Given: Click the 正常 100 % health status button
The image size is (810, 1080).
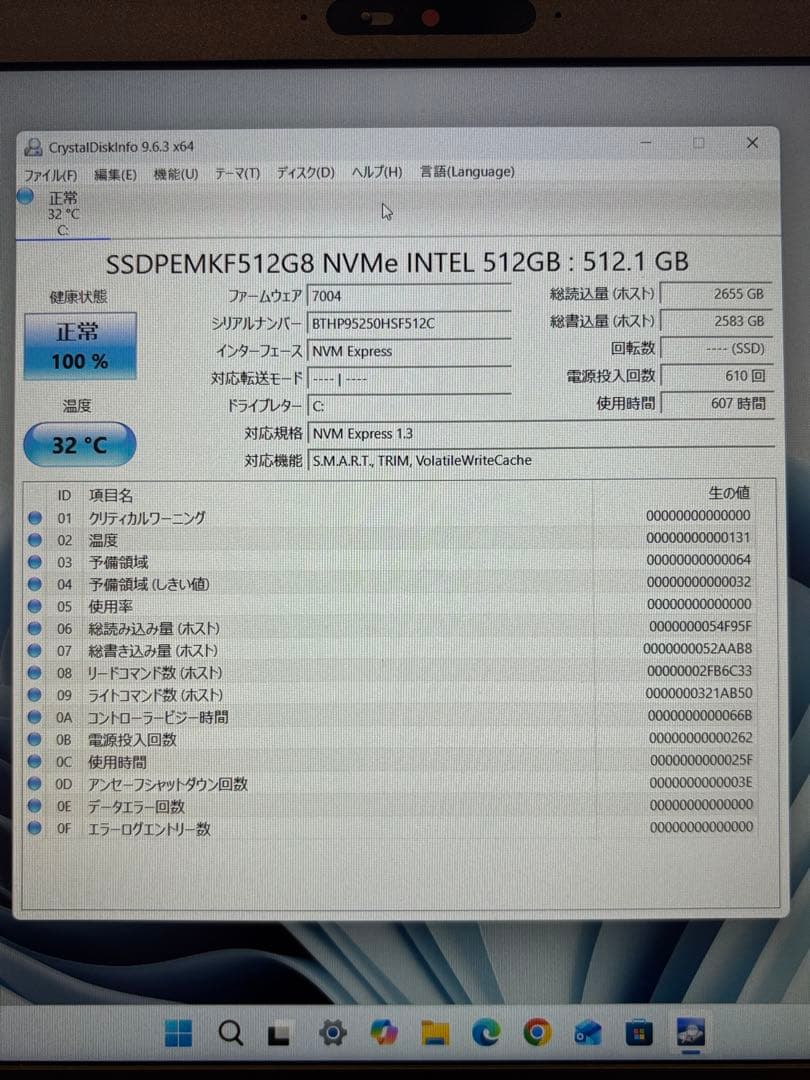Looking at the screenshot, I should tap(80, 346).
